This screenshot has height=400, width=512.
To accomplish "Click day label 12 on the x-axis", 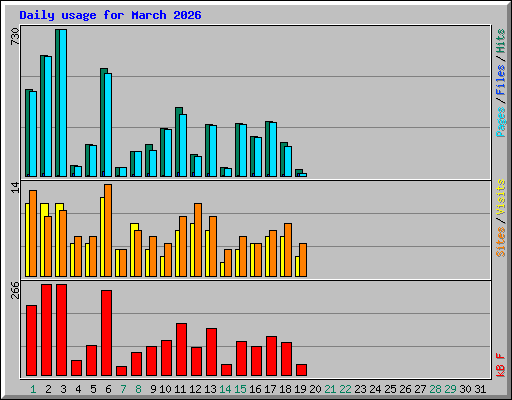I will point(195,389).
